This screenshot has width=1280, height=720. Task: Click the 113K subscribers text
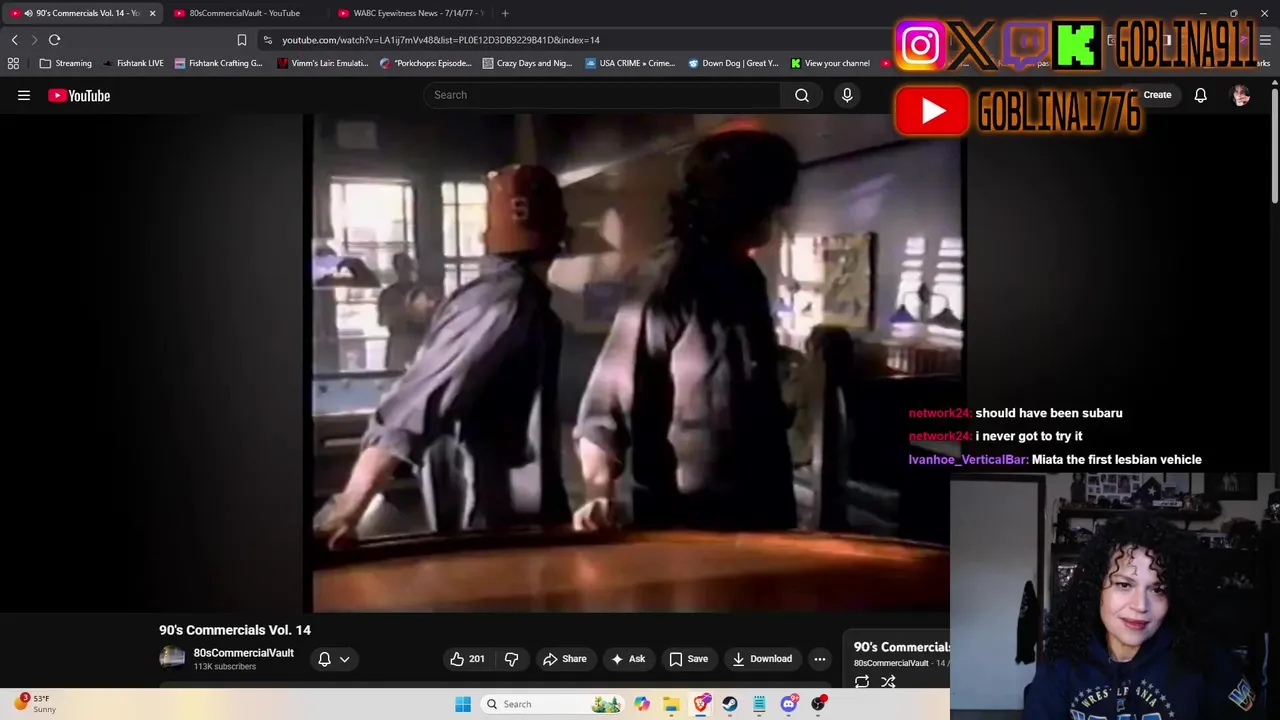coord(225,667)
